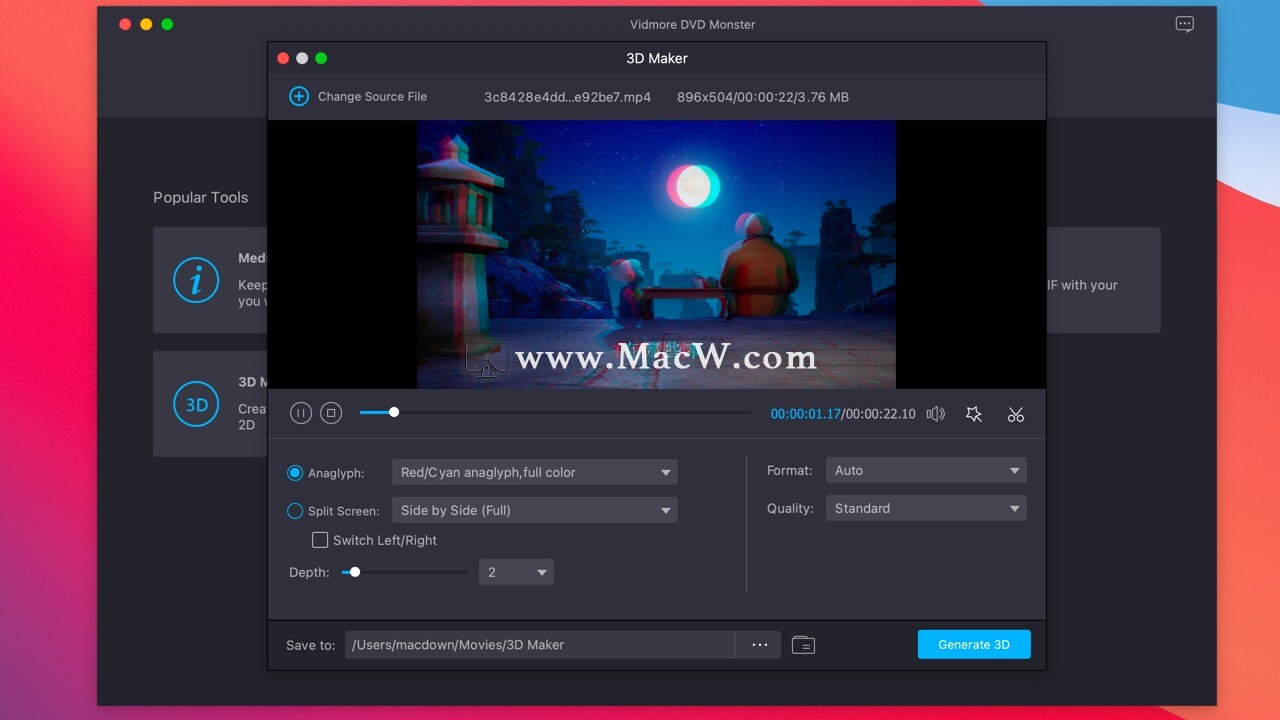The width and height of the screenshot is (1280, 720).
Task: Click the file name 3c8428e4dd..e92be7.mp4
Action: point(567,97)
